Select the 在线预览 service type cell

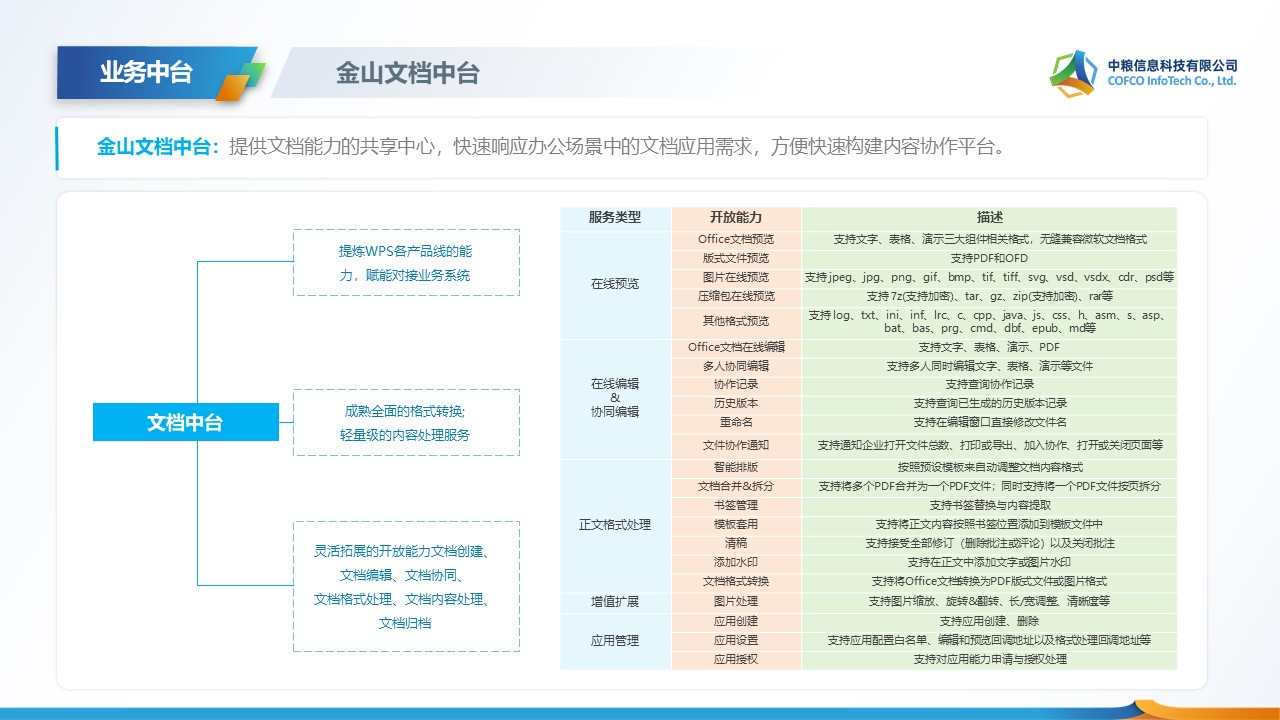[615, 285]
